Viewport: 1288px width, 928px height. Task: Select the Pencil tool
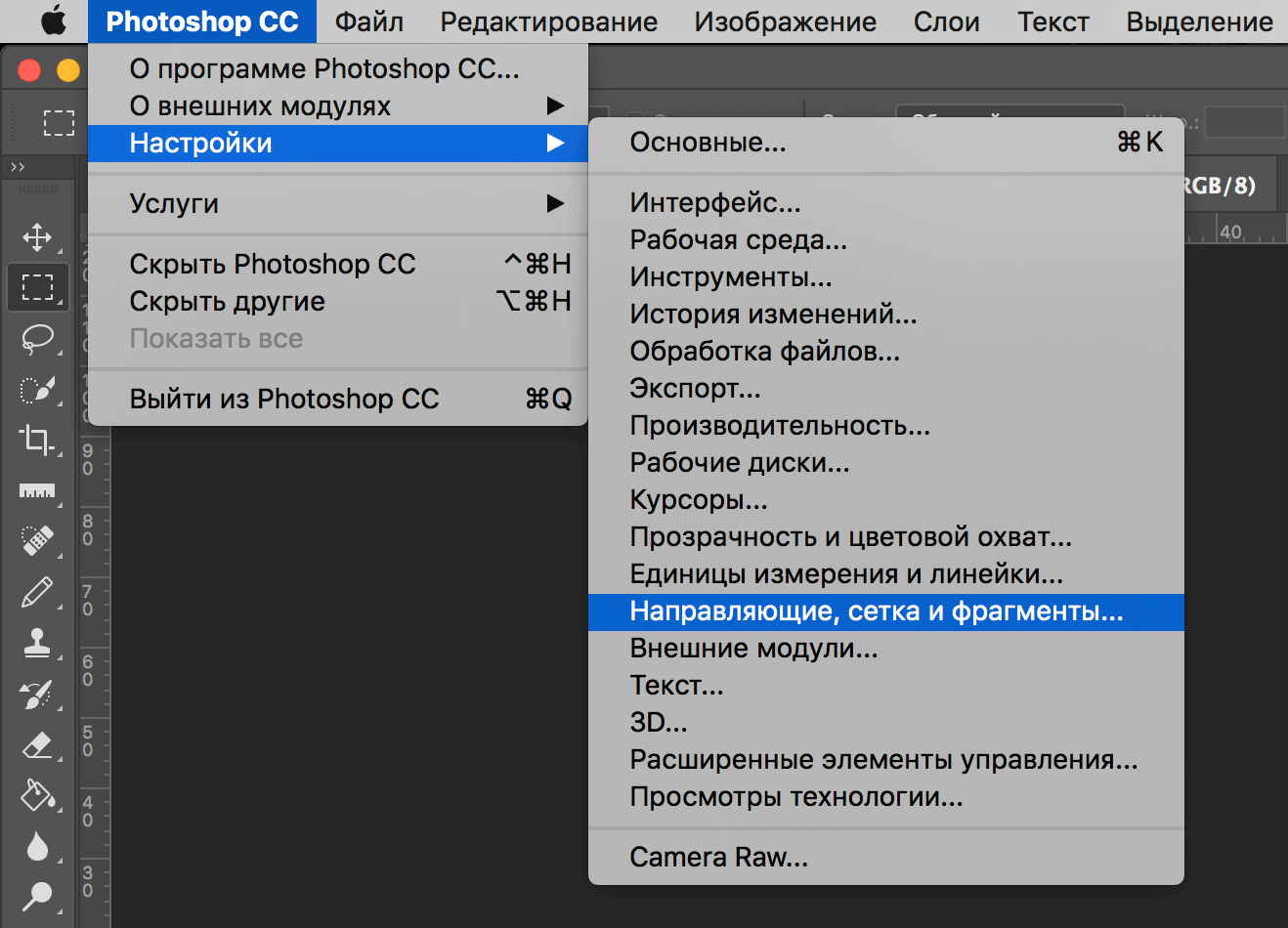(37, 592)
